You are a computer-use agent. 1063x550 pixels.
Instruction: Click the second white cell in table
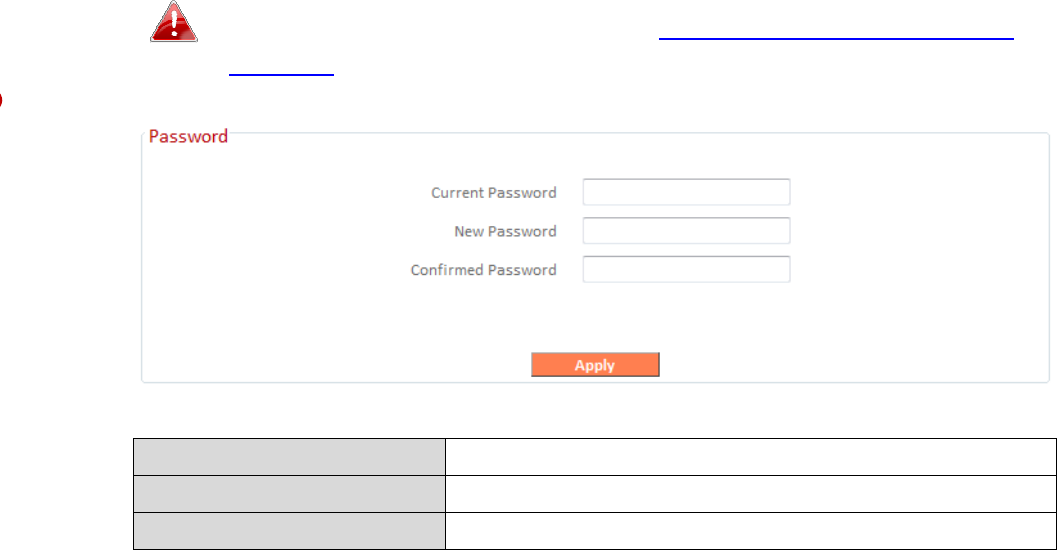(x=750, y=494)
